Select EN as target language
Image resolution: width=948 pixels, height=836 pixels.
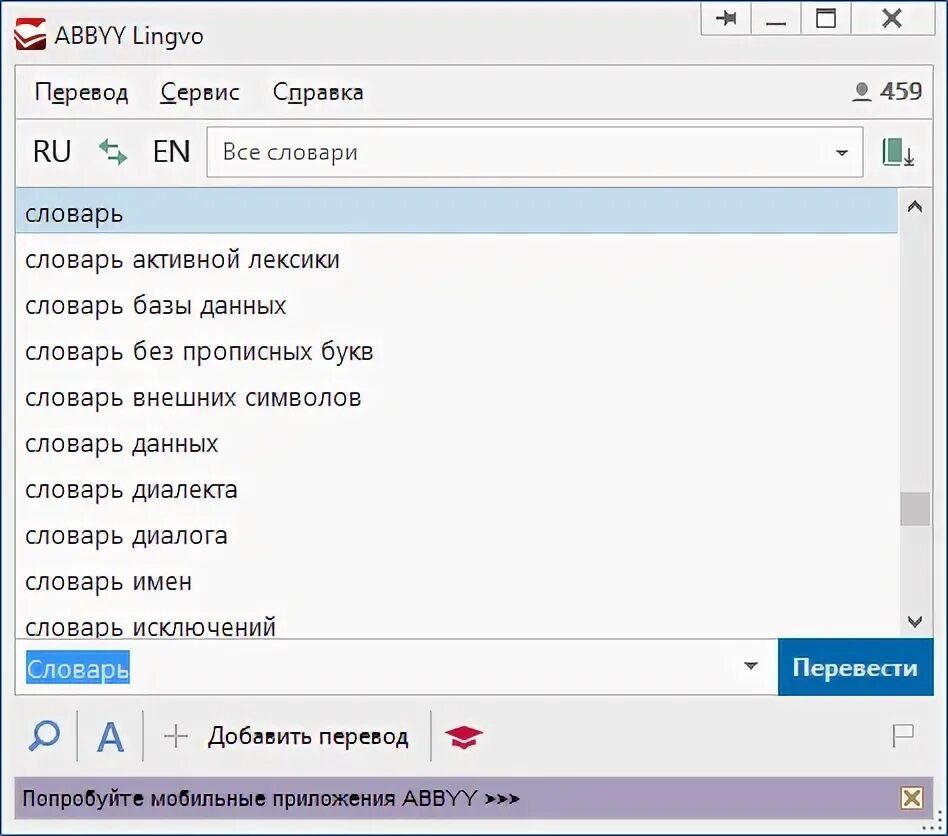coord(172,151)
